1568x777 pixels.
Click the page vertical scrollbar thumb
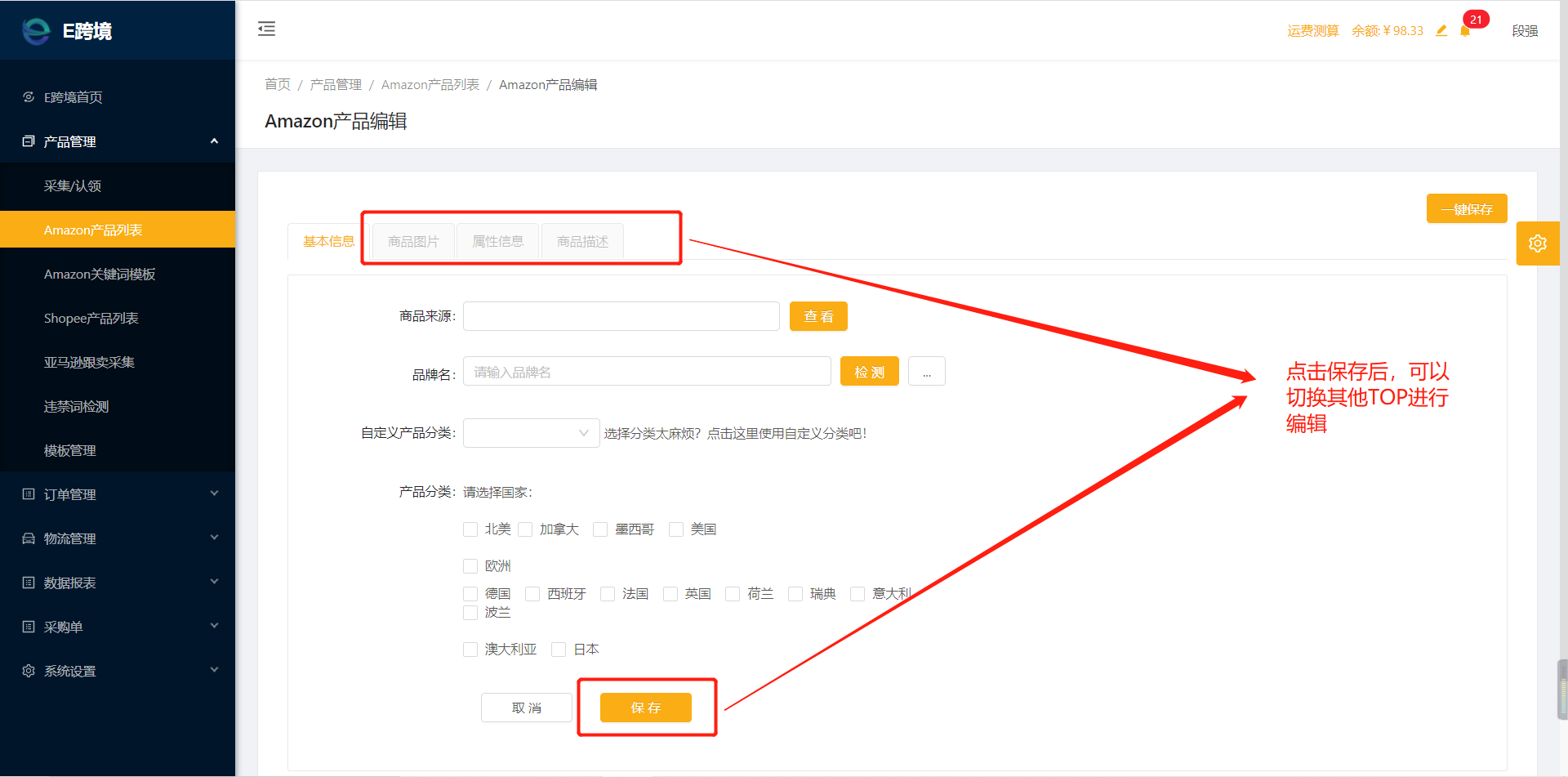1562,690
